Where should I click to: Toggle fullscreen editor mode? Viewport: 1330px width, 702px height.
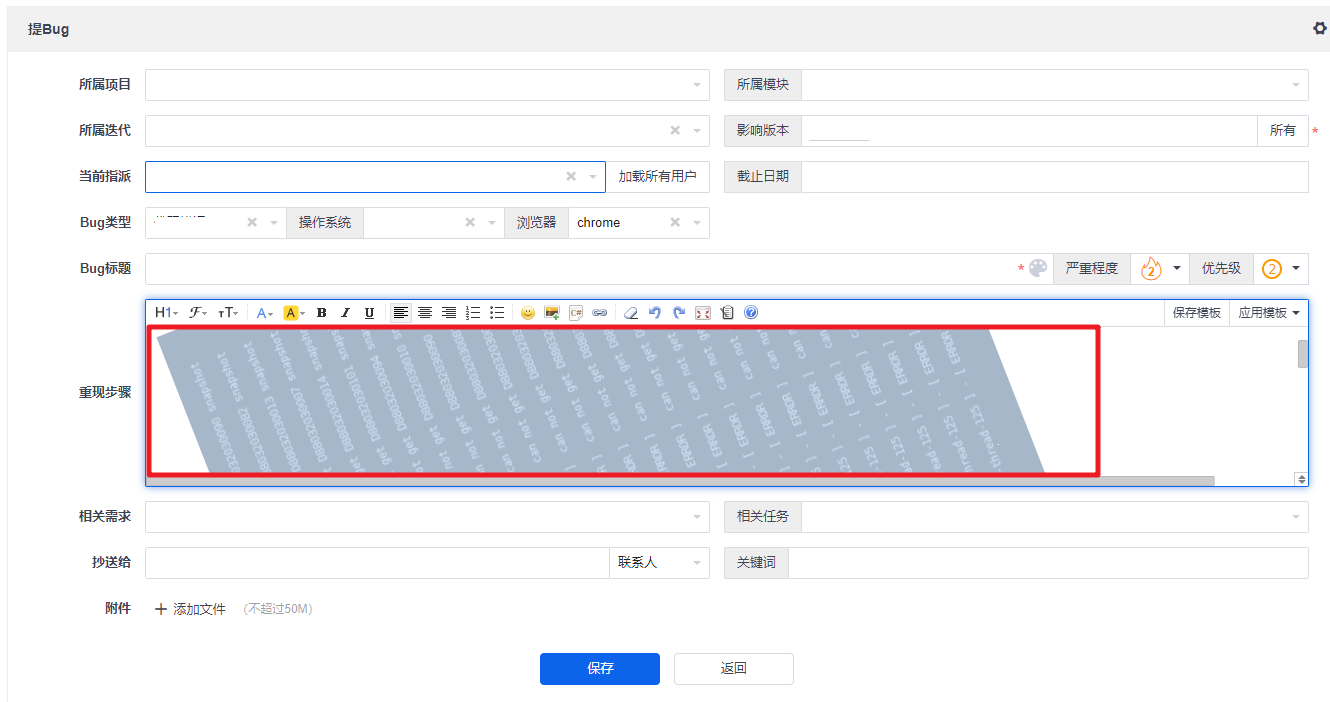pos(703,313)
